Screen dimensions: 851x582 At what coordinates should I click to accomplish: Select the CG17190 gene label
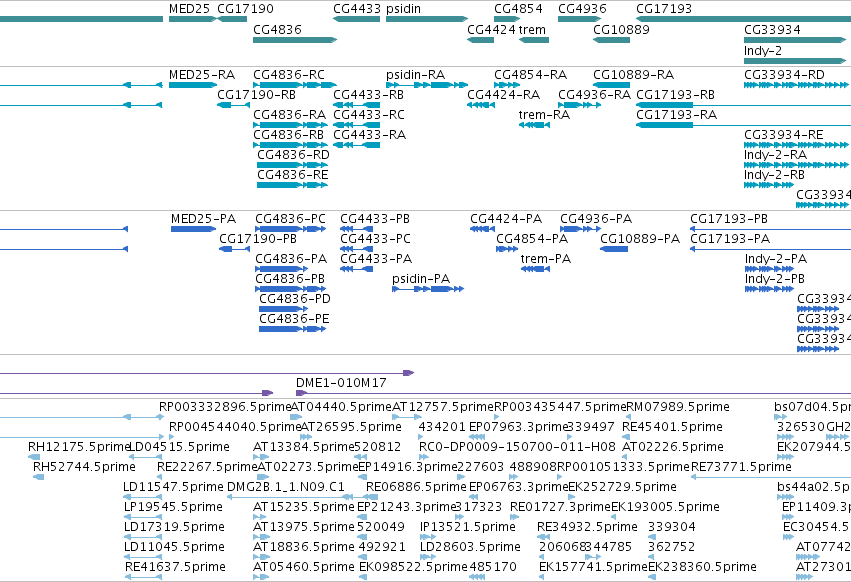(x=245, y=9)
